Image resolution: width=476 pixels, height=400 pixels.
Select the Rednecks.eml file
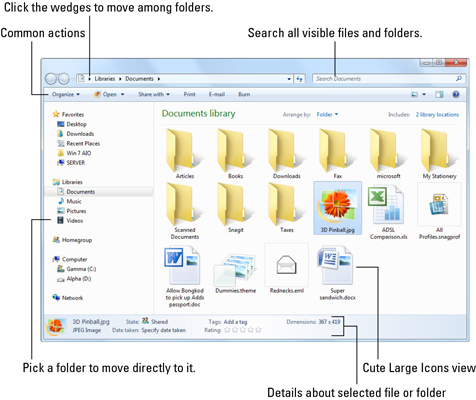287,269
